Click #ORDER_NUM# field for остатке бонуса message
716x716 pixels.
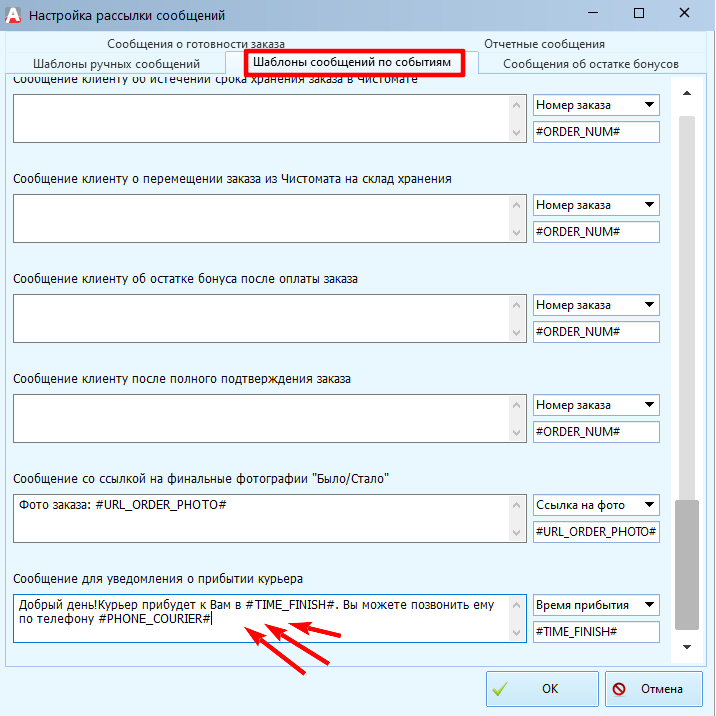tap(596, 332)
